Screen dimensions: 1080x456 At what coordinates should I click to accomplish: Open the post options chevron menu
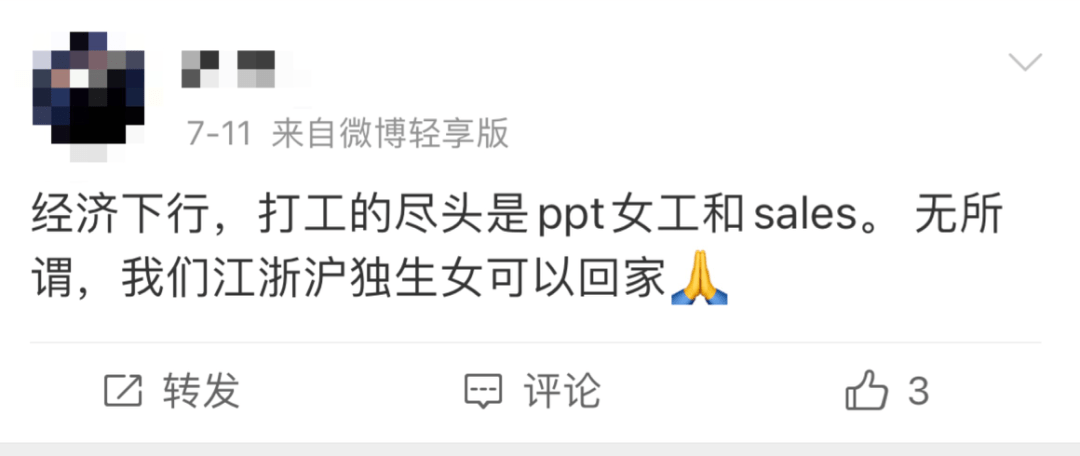pos(1025,63)
